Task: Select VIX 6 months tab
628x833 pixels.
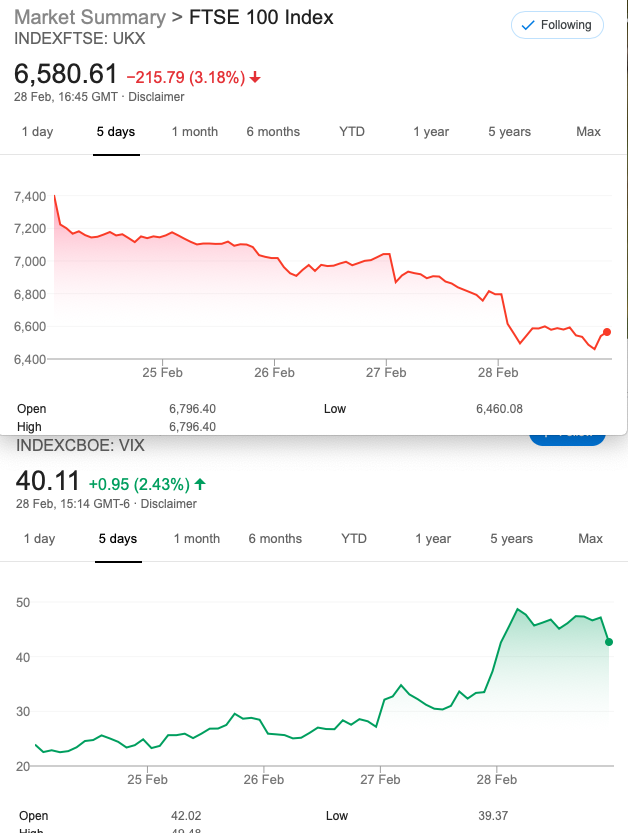Action: [x=275, y=539]
